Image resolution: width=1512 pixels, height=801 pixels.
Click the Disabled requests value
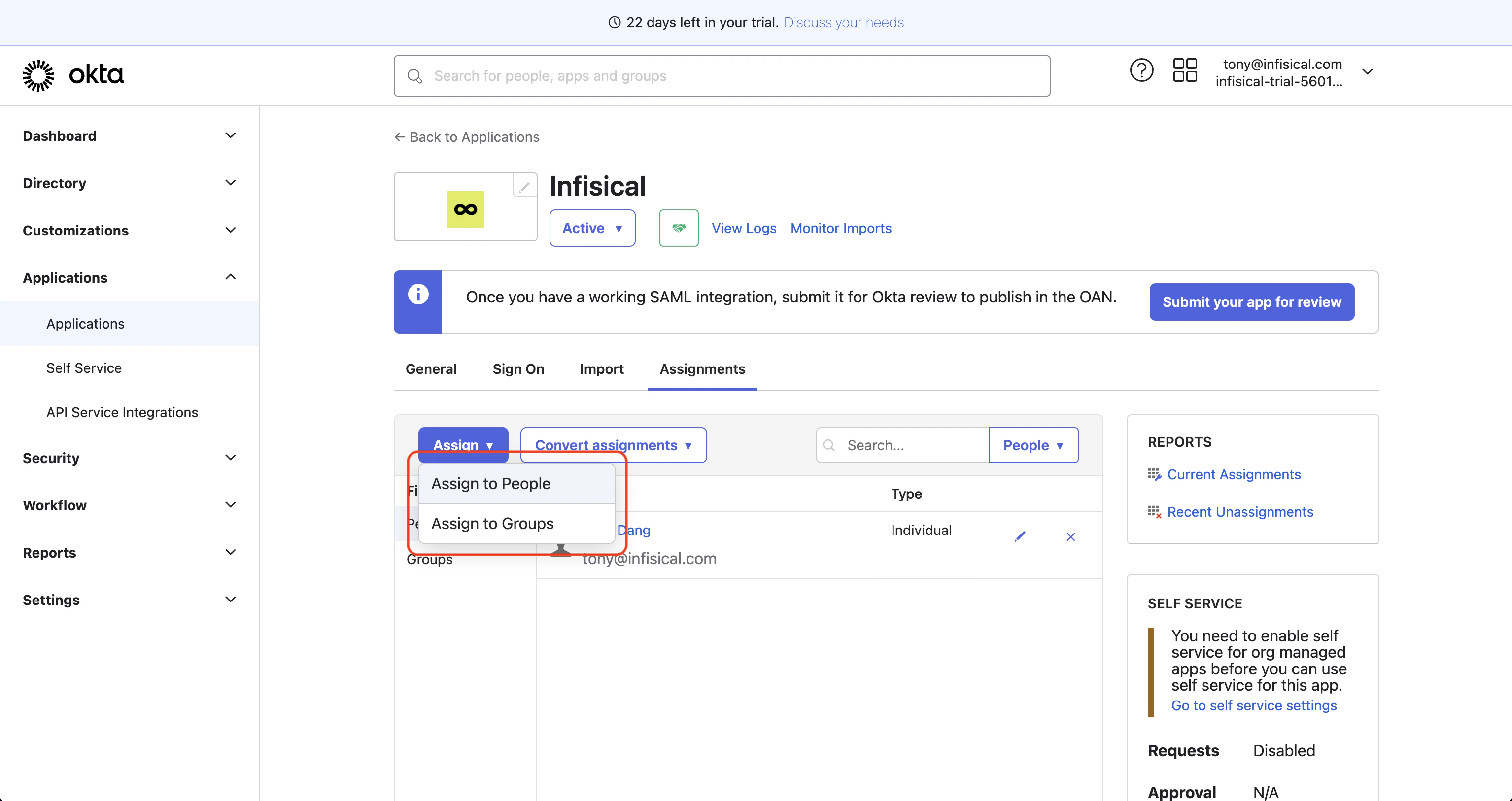[x=1284, y=751]
